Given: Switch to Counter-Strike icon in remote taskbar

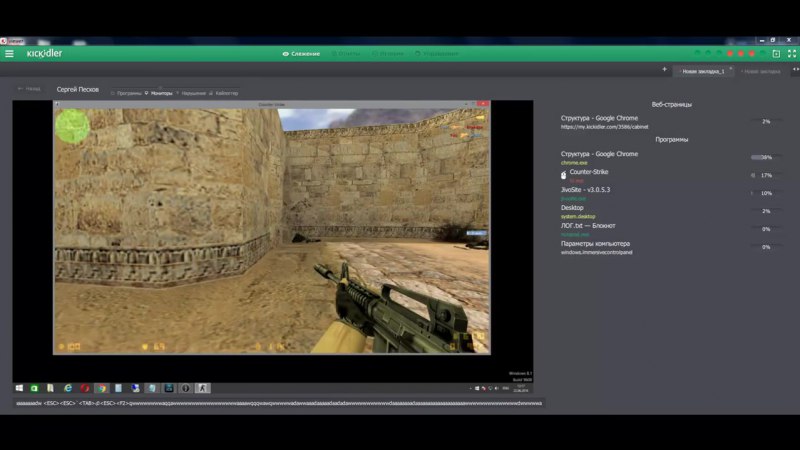Looking at the screenshot, I should click(x=203, y=388).
